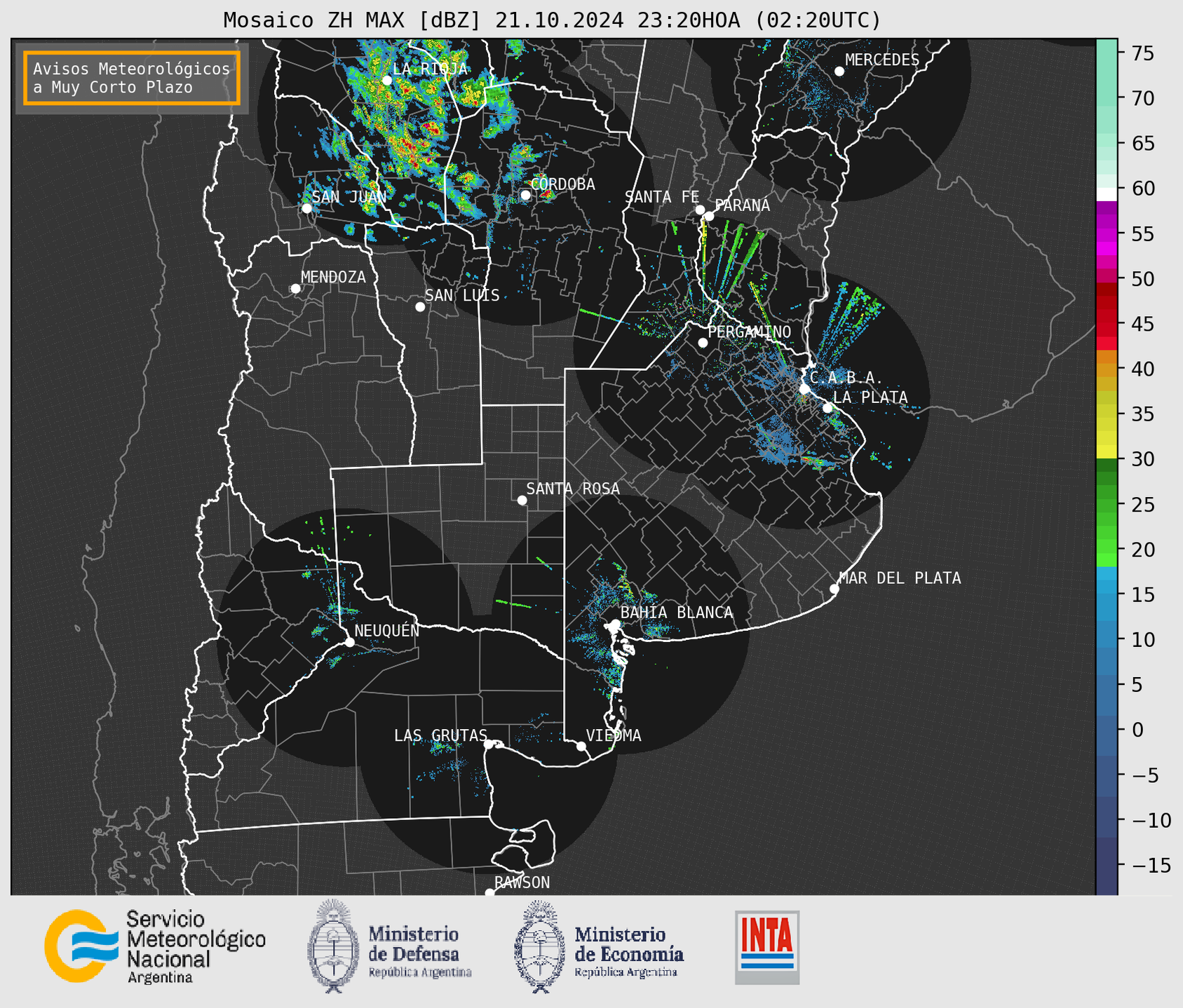Click the SAN LUIS city marker
Viewport: 1183px width, 1008px height.
[x=420, y=307]
